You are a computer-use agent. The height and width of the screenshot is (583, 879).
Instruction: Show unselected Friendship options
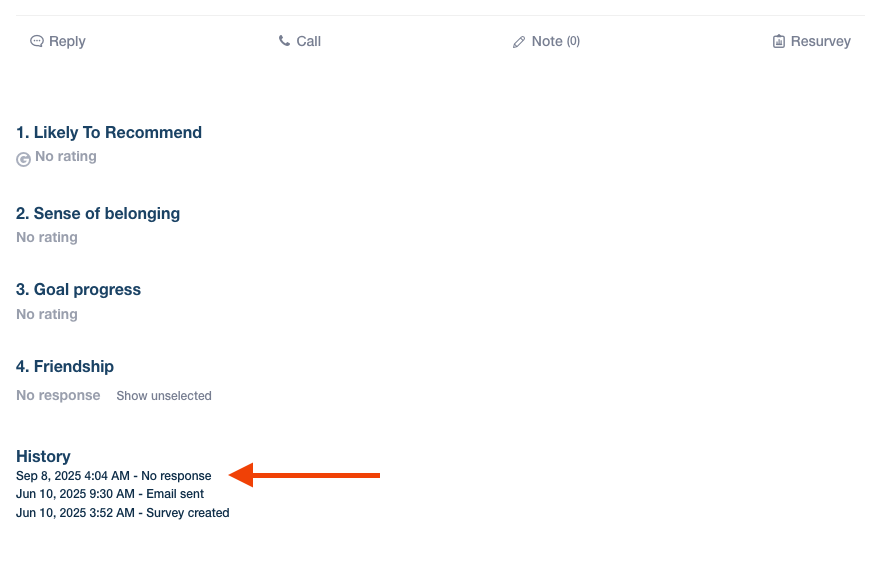tap(164, 396)
